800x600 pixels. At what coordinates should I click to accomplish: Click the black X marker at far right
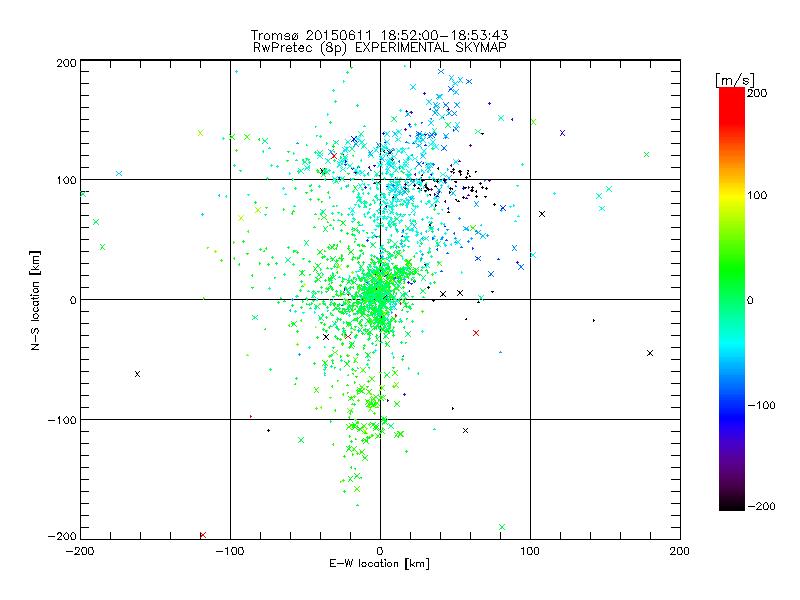pyautogui.click(x=649, y=353)
